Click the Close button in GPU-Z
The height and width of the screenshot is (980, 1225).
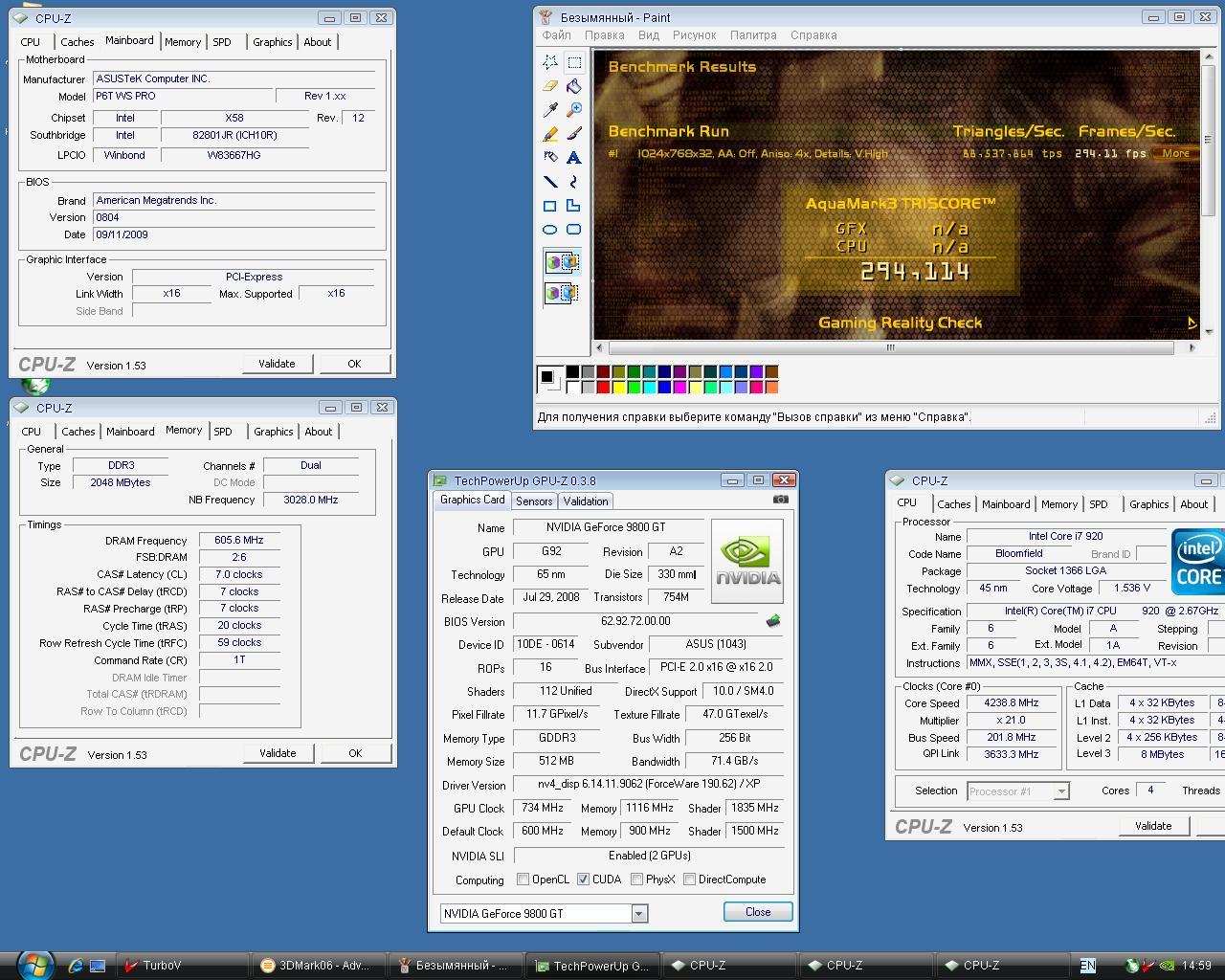758,912
